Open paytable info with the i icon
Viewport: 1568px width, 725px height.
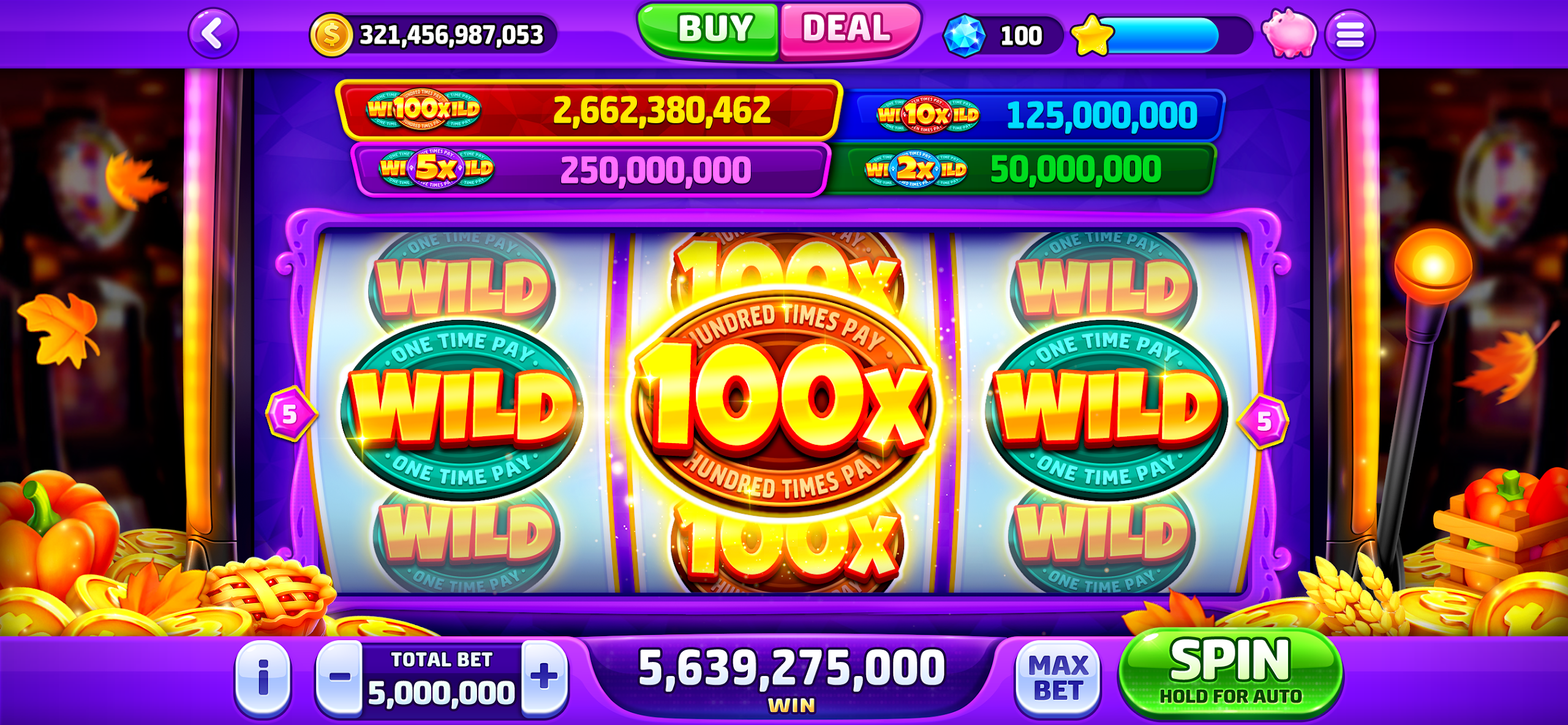[x=263, y=678]
